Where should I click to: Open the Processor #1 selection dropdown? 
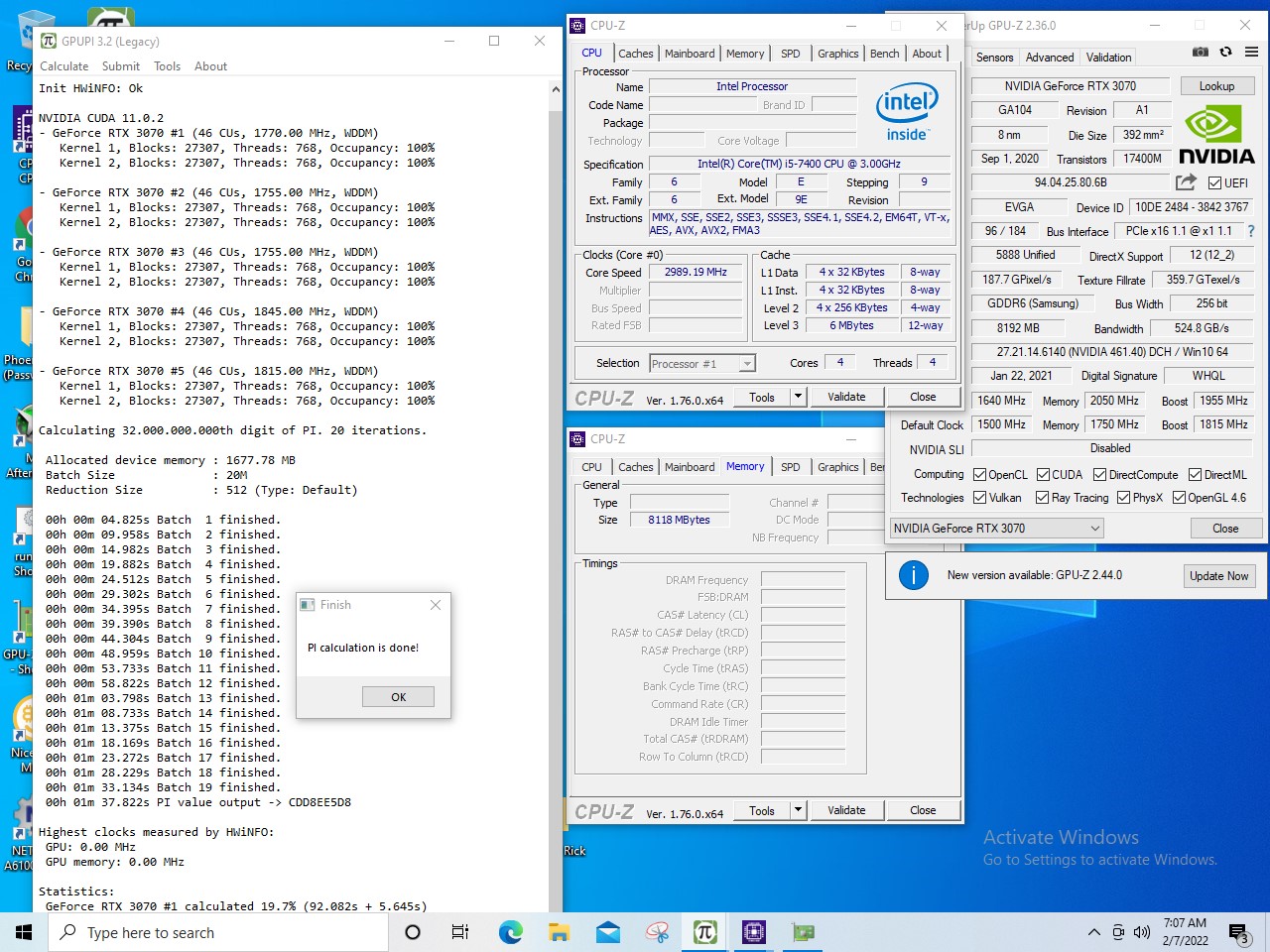click(x=702, y=364)
